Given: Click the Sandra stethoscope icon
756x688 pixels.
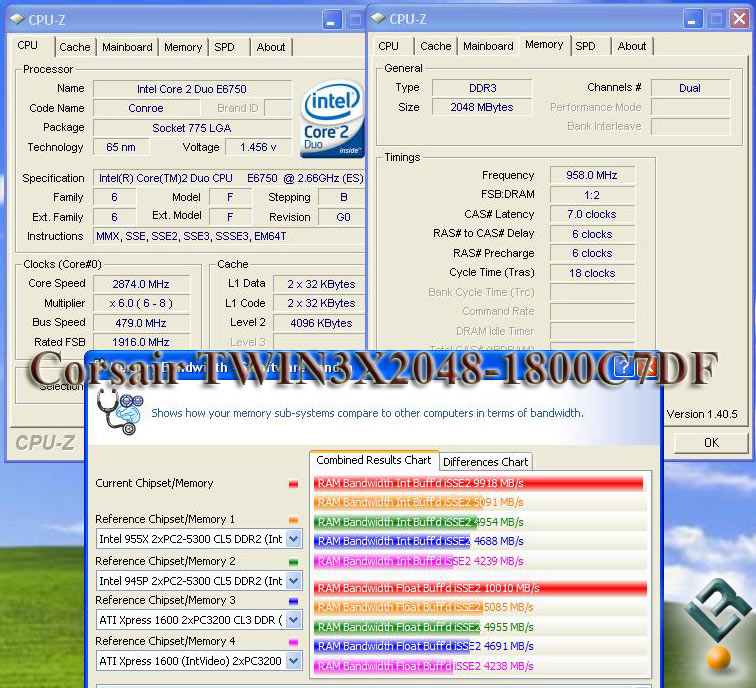Looking at the screenshot, I should [119, 412].
